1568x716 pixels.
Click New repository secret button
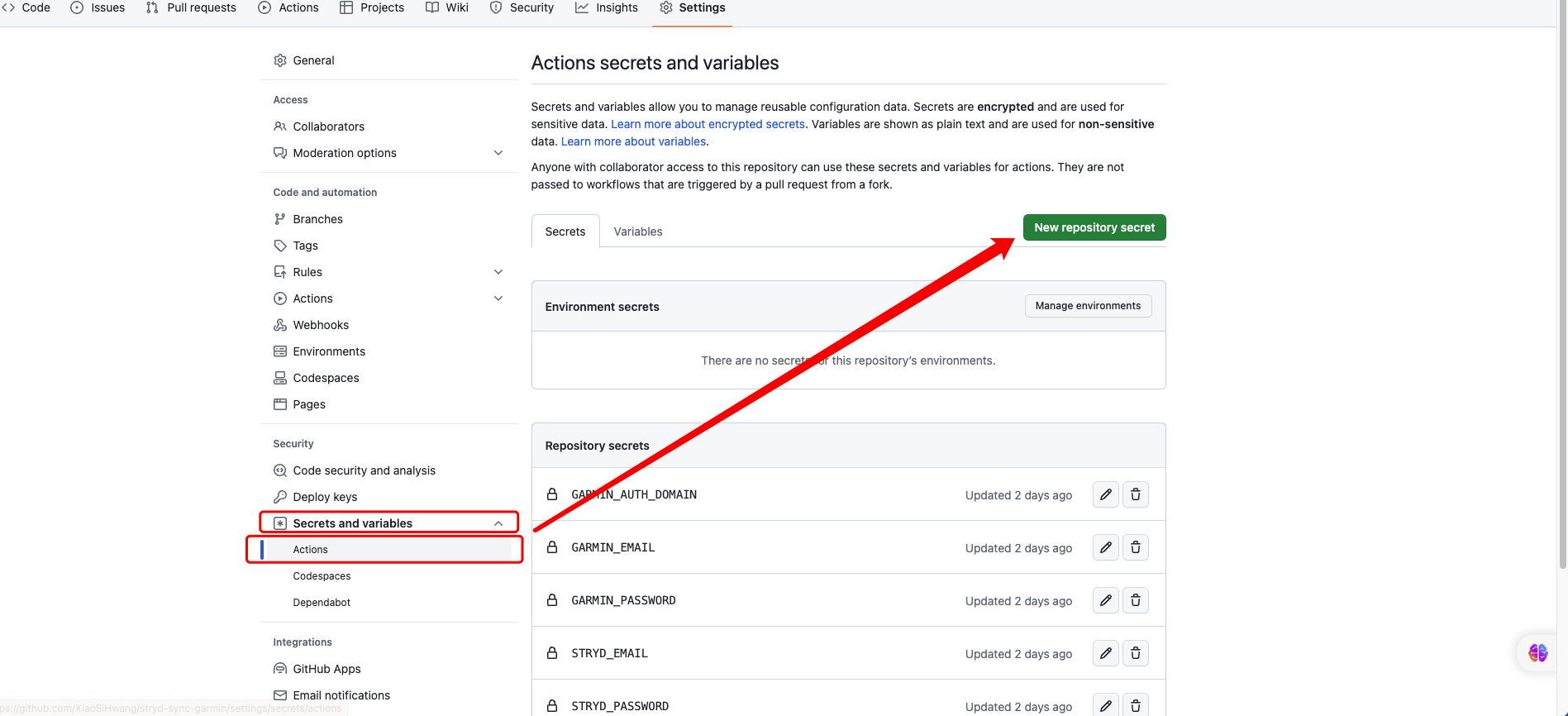click(x=1094, y=227)
